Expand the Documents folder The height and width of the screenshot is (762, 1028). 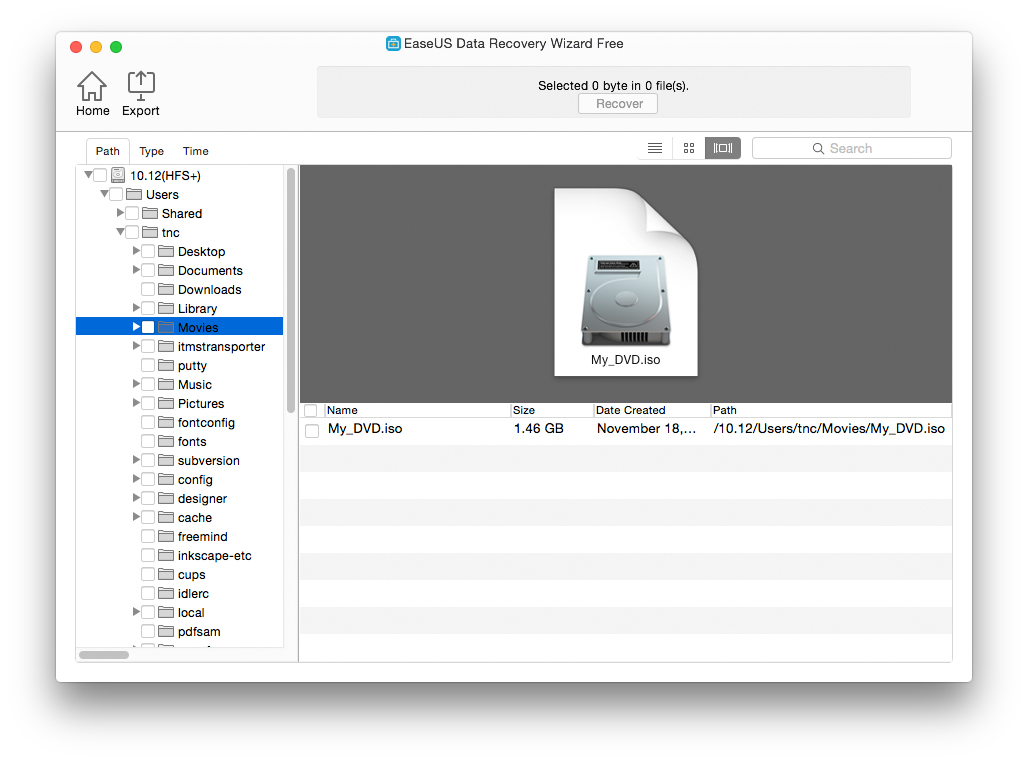pos(136,270)
